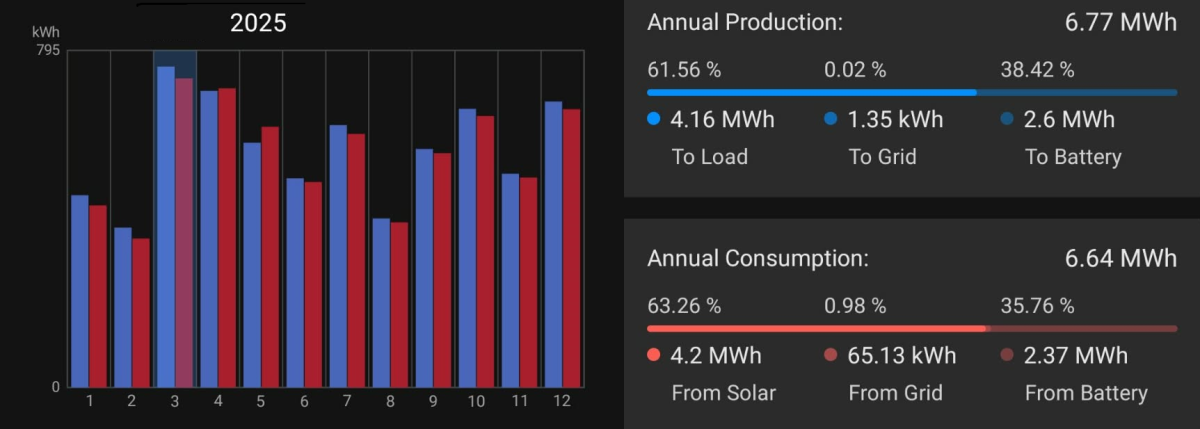Click the Annual Production blue progress bar
The image size is (1200, 429).
coord(811,92)
